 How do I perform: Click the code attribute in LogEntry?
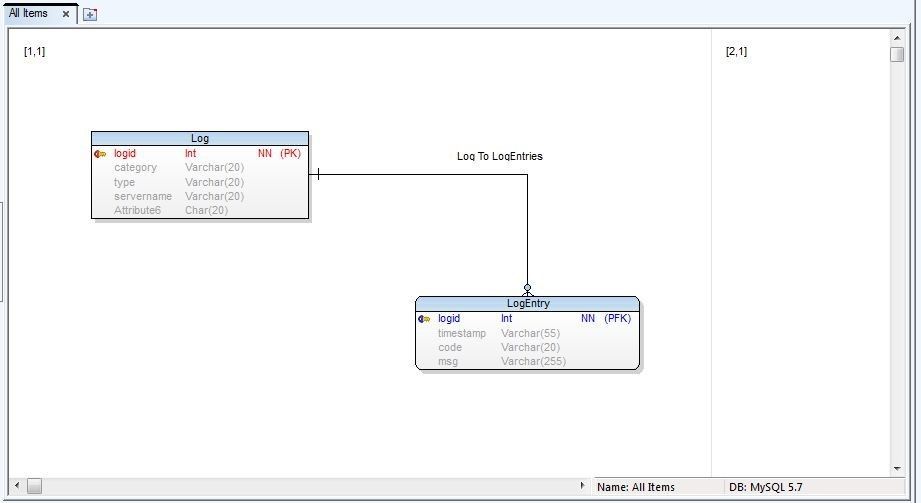pyautogui.click(x=450, y=347)
